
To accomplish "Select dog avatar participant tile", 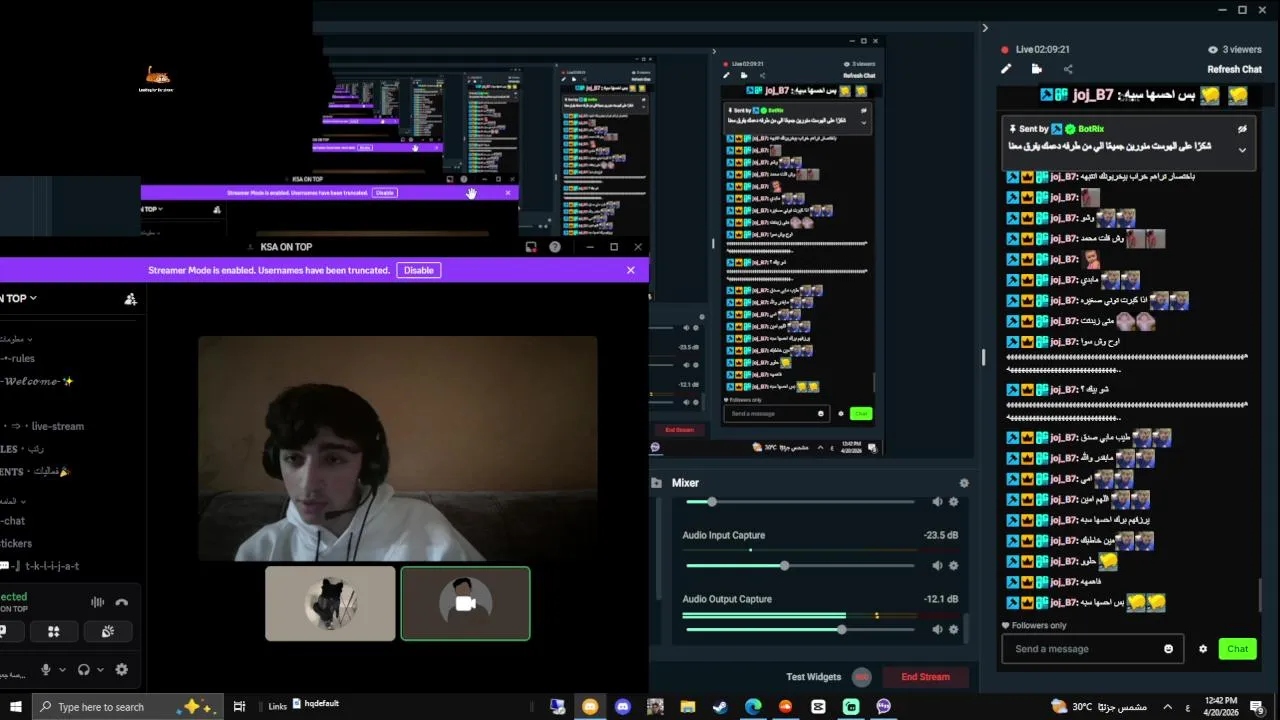I will click(x=330, y=603).
